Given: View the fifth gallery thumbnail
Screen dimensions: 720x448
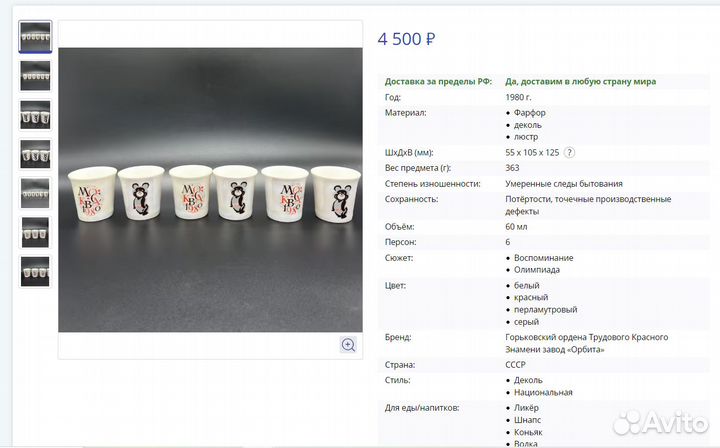Looking at the screenshot, I should click(x=35, y=193).
